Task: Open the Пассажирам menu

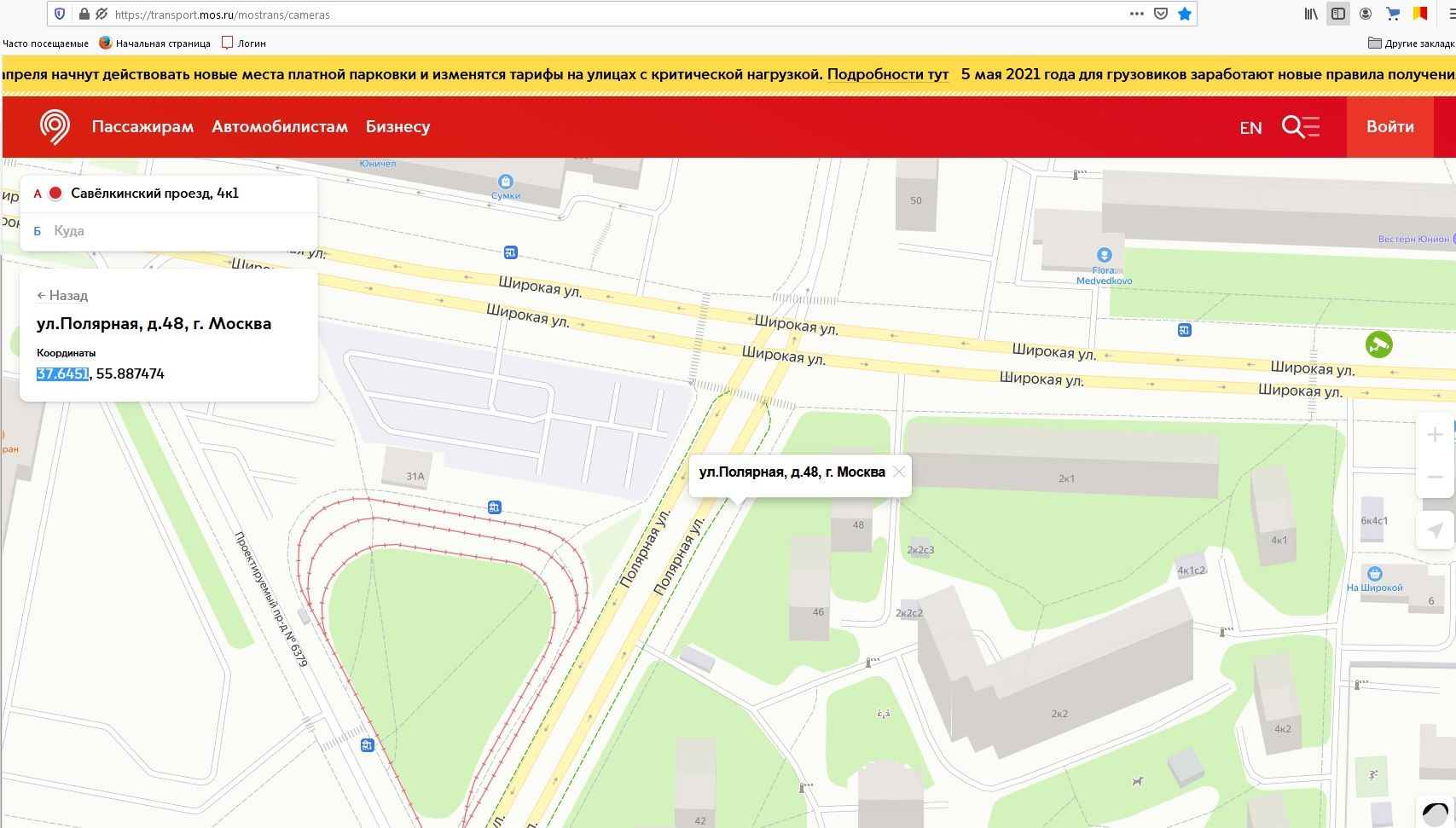Action: point(142,127)
